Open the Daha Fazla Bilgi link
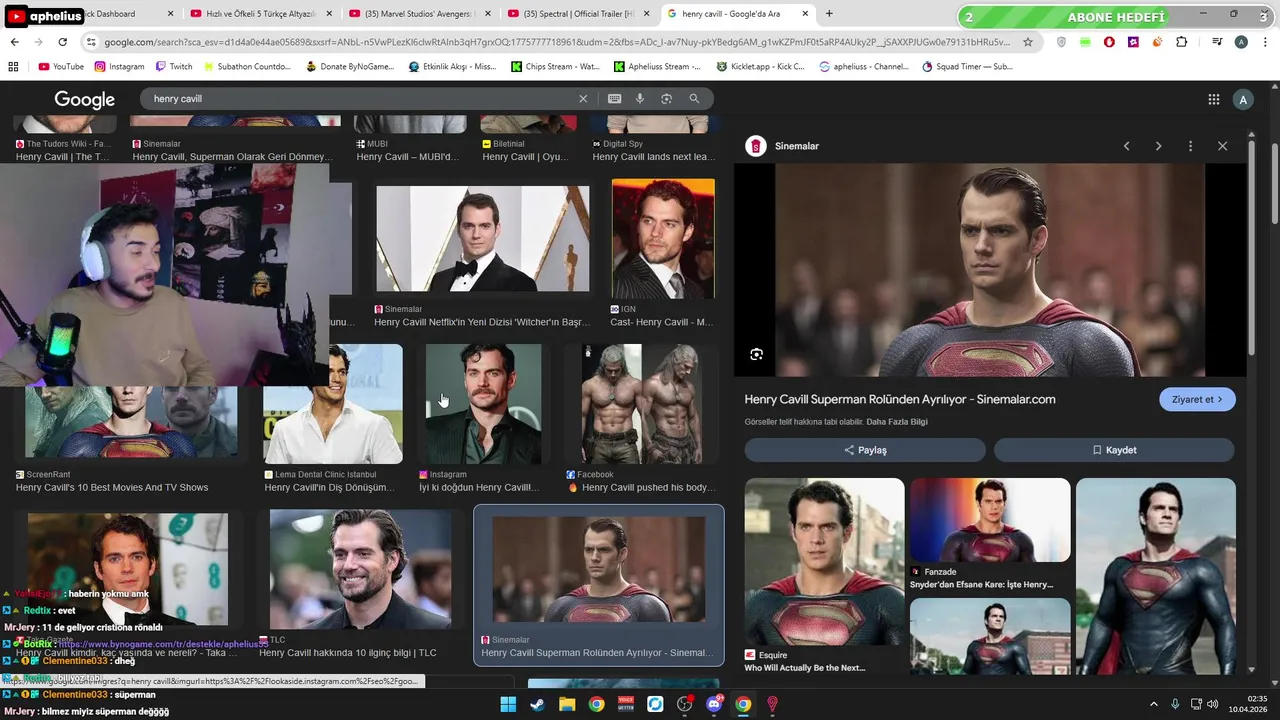 click(x=897, y=422)
